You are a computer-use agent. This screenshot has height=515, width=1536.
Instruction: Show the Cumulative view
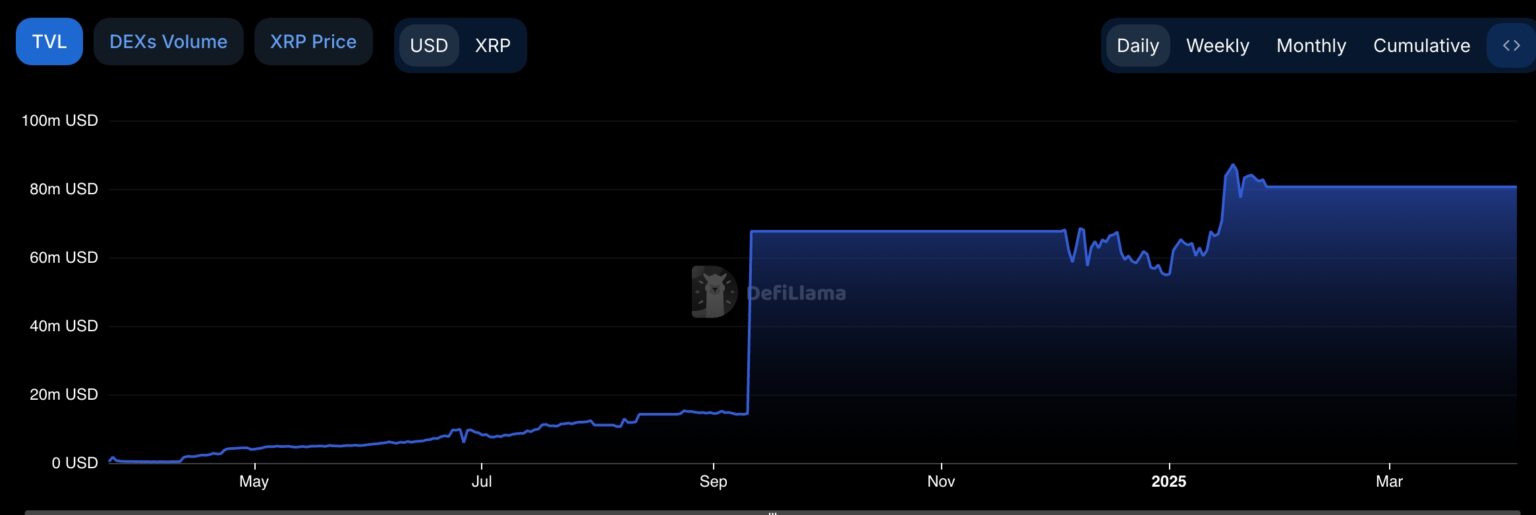(x=1421, y=46)
